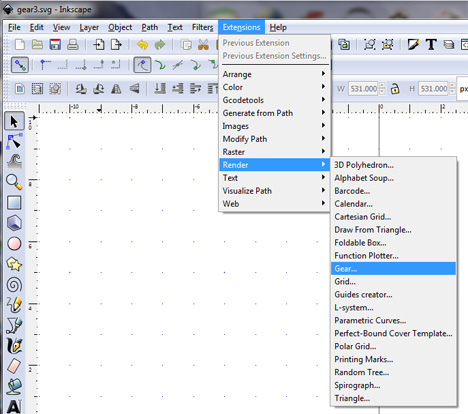Choose Function Plotter... menu entry
The width and height of the screenshot is (468, 414).
393,256
